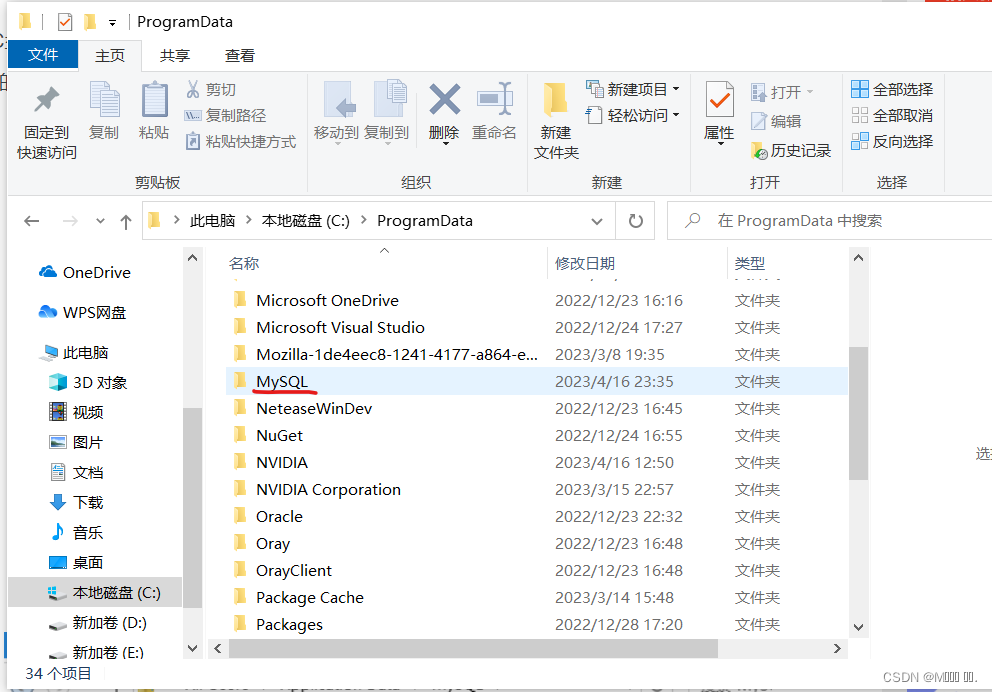Click New folder (新建文件夹) icon
The width and height of the screenshot is (992, 692).
coord(555,100)
